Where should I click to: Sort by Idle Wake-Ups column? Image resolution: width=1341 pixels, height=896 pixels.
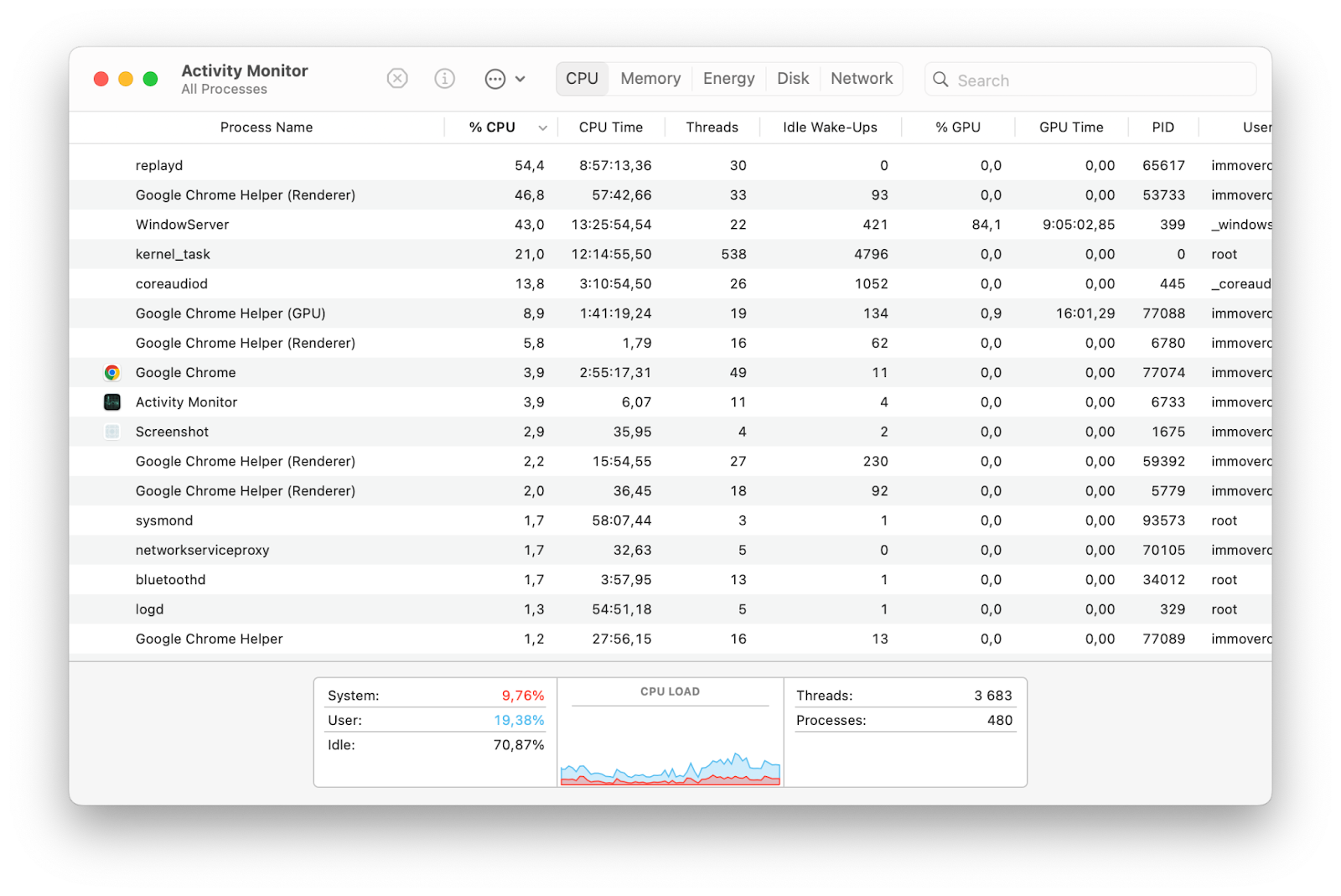(829, 127)
